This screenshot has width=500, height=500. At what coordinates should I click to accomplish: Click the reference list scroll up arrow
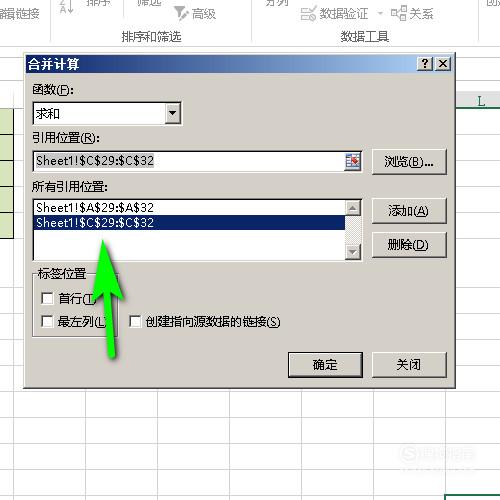pyautogui.click(x=353, y=208)
